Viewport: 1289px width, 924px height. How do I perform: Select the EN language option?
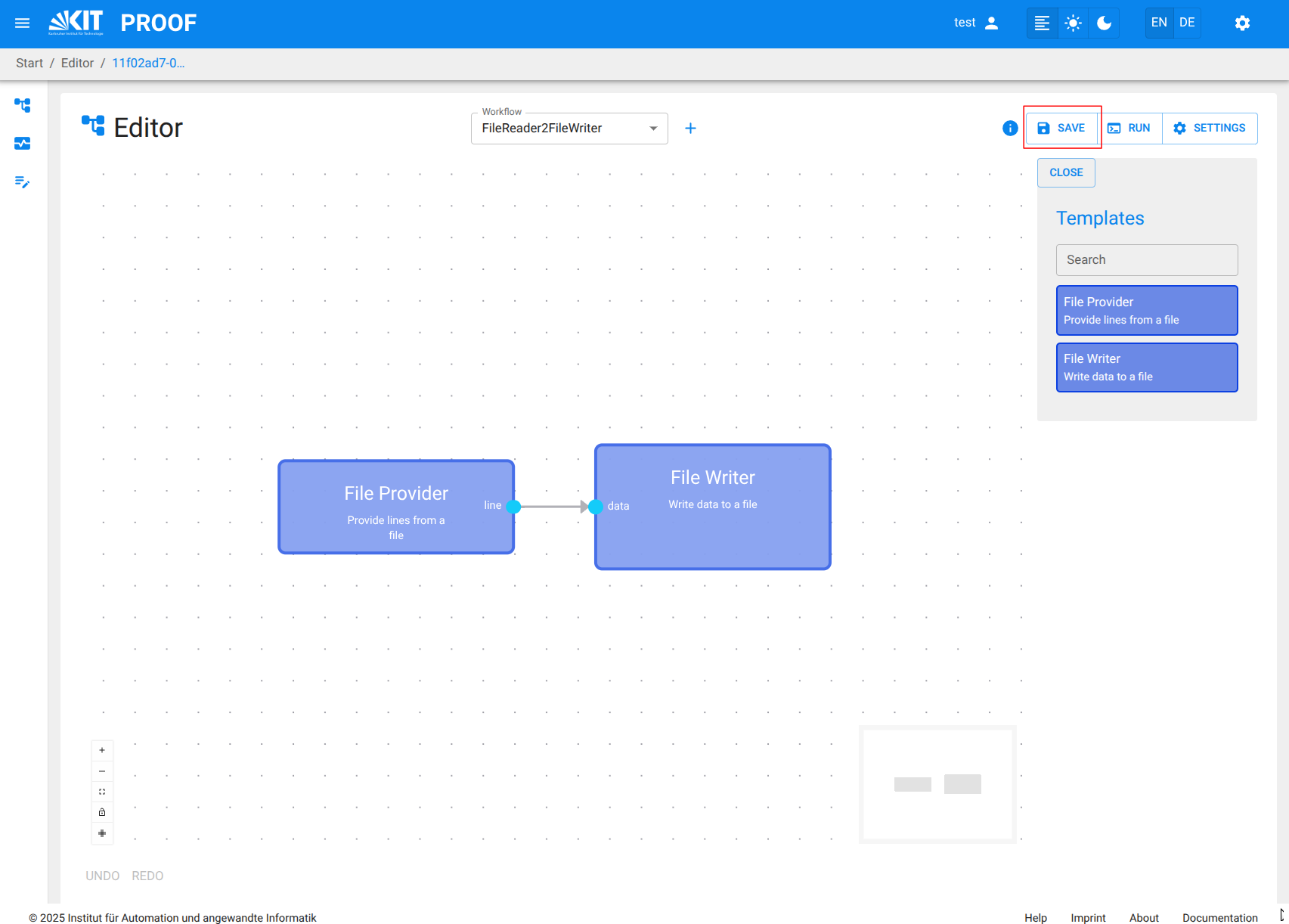tap(1158, 22)
